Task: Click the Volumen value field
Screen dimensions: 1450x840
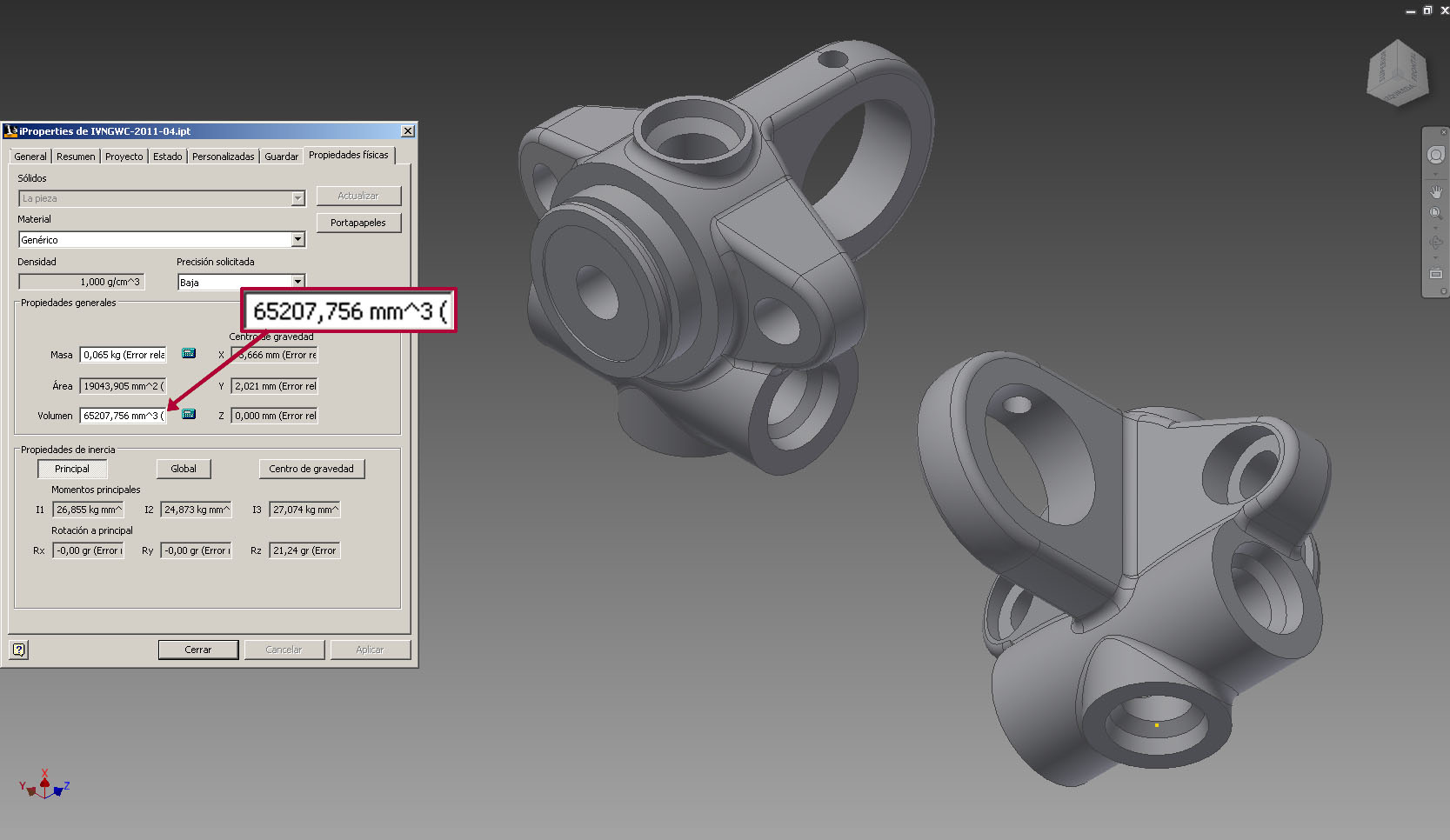Action: 123,416
